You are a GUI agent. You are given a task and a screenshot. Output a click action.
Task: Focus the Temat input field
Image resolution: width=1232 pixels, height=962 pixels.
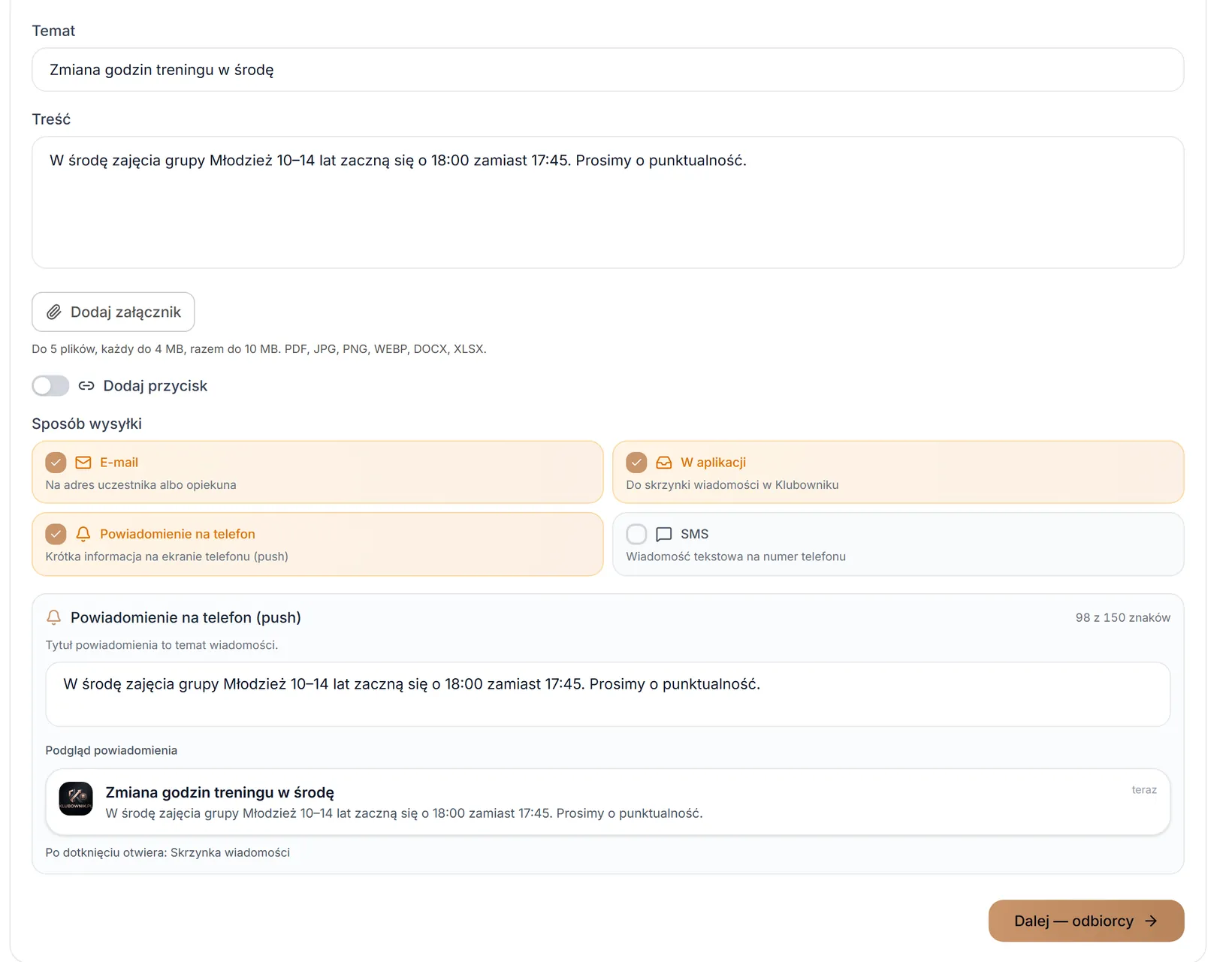pos(608,70)
